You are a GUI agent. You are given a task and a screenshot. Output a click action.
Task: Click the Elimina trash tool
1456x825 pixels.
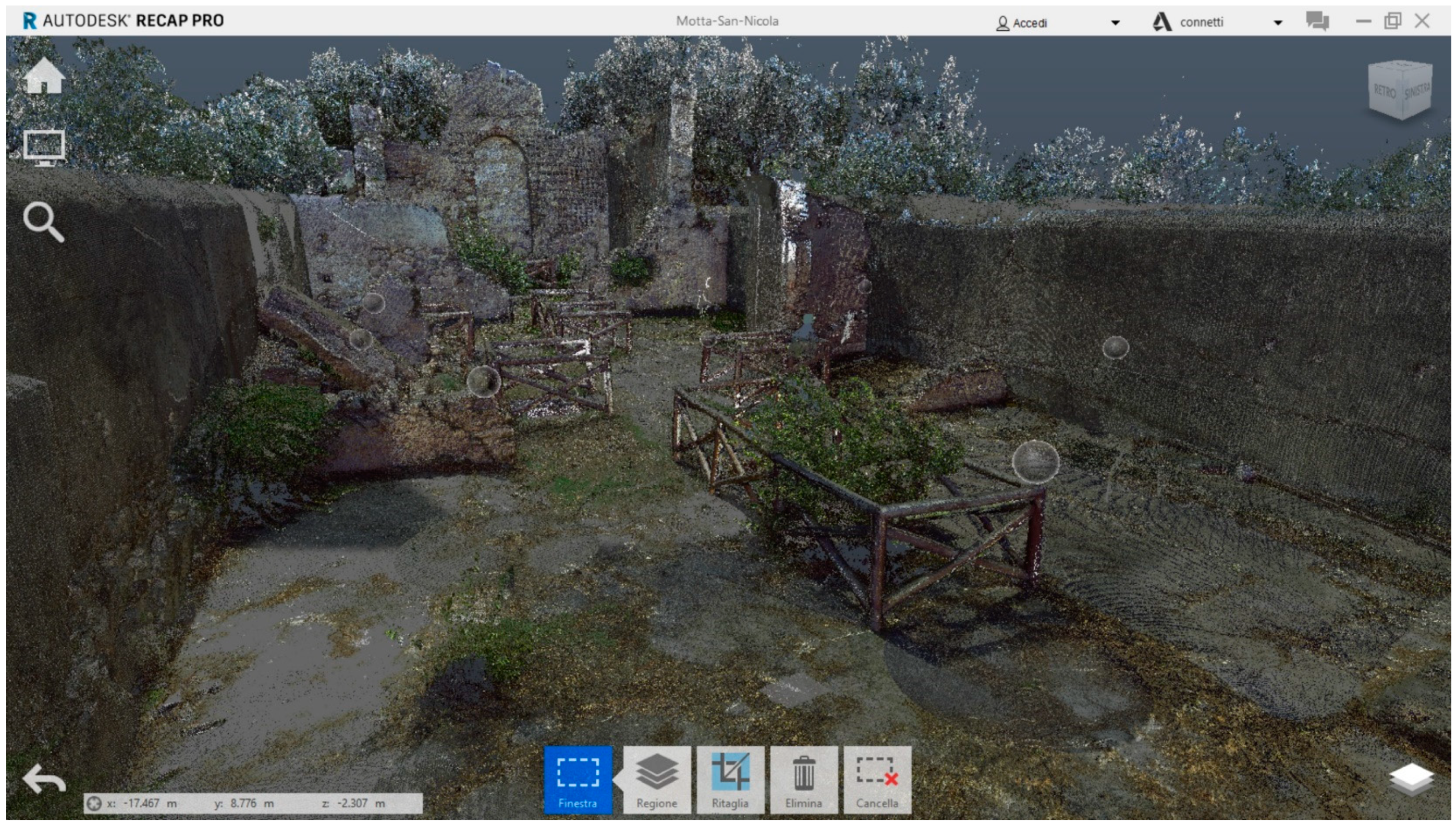[x=804, y=780]
